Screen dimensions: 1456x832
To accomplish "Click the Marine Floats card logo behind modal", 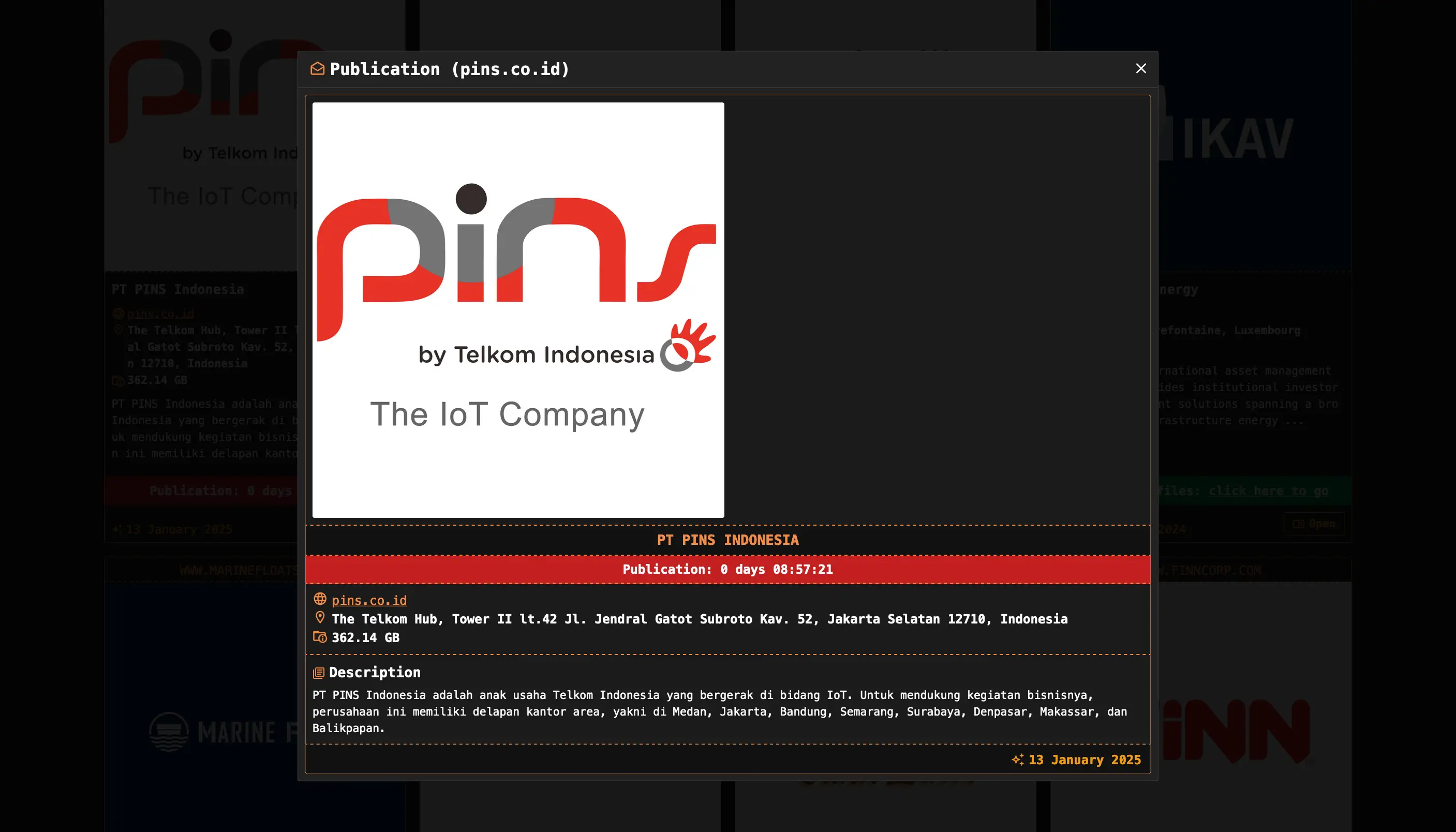I will (x=223, y=732).
